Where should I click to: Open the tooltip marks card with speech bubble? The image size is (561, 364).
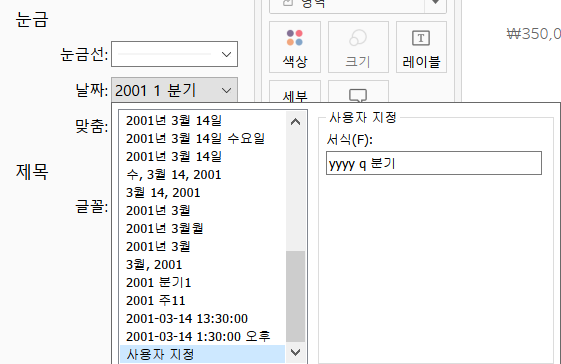[x=358, y=92]
